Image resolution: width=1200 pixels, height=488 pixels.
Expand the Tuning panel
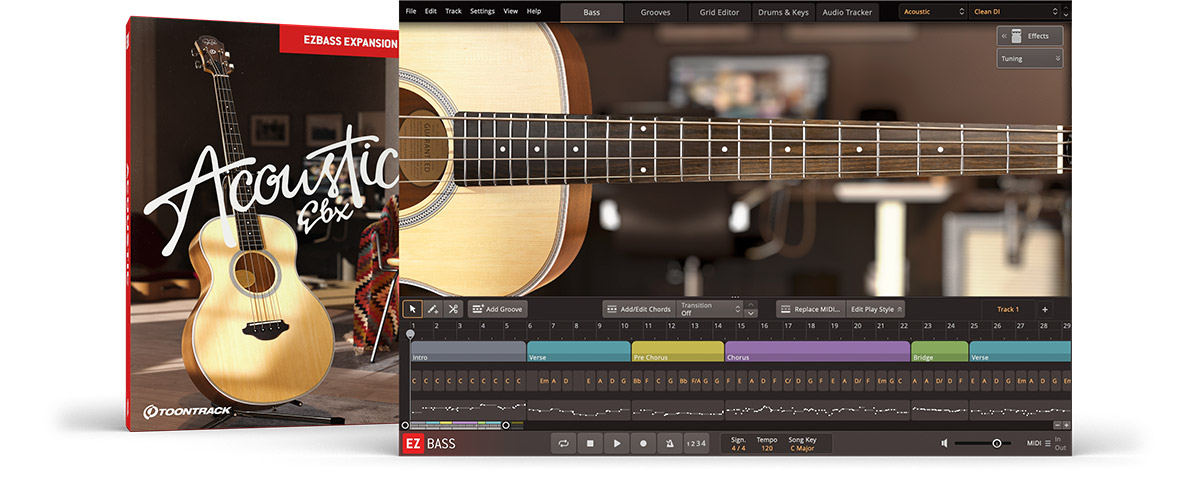[1029, 59]
